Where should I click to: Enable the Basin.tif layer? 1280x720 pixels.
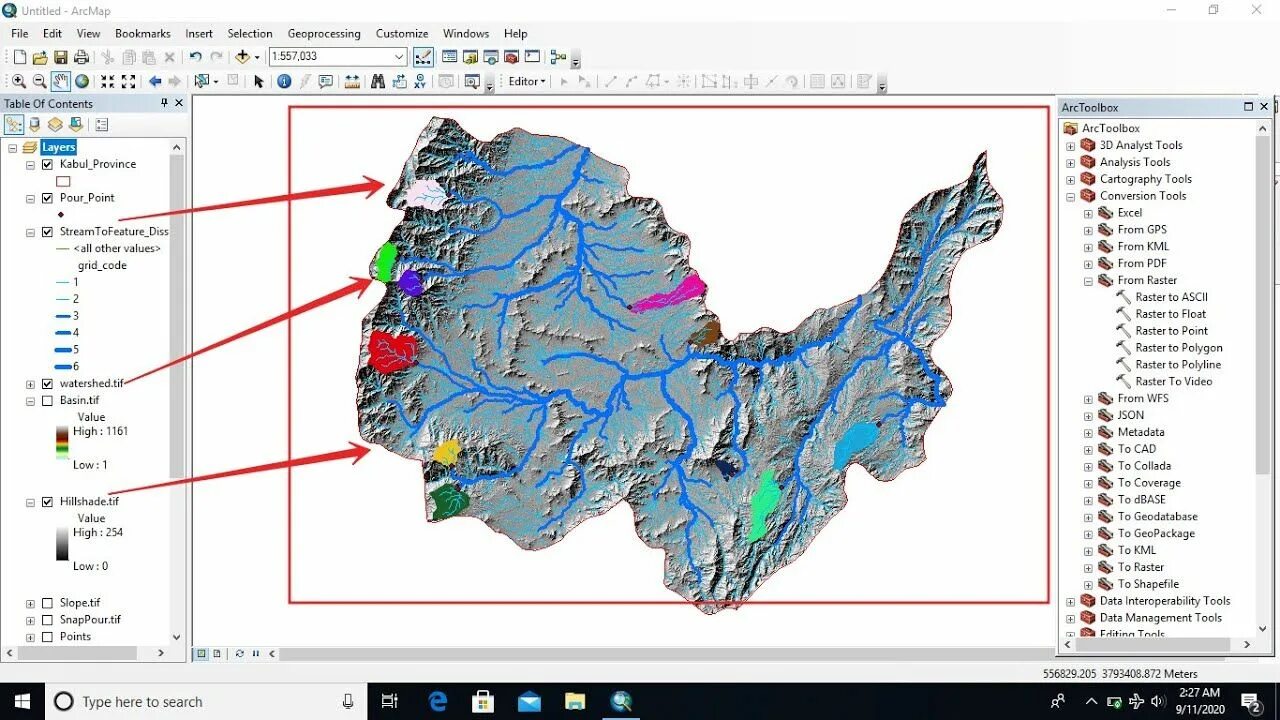[x=47, y=401]
